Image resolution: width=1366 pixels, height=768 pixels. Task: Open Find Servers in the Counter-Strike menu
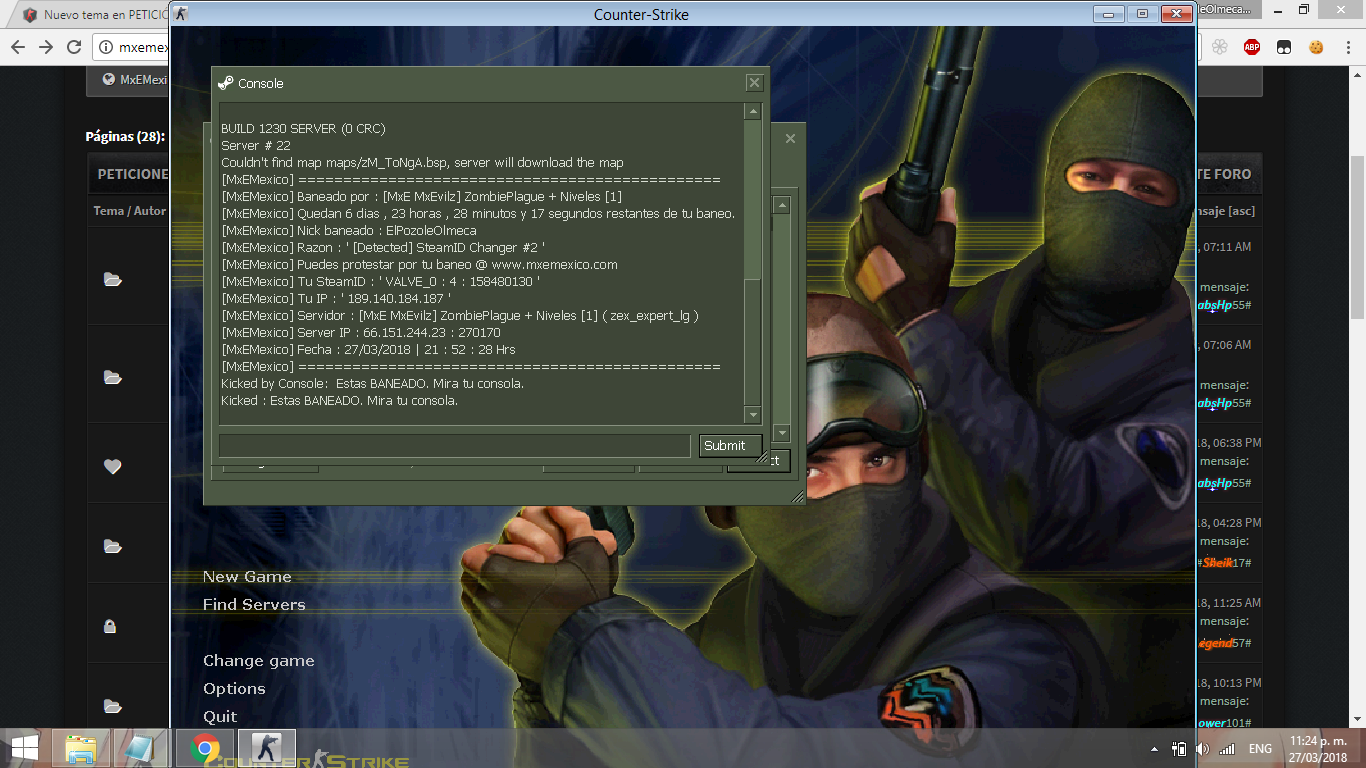254,605
